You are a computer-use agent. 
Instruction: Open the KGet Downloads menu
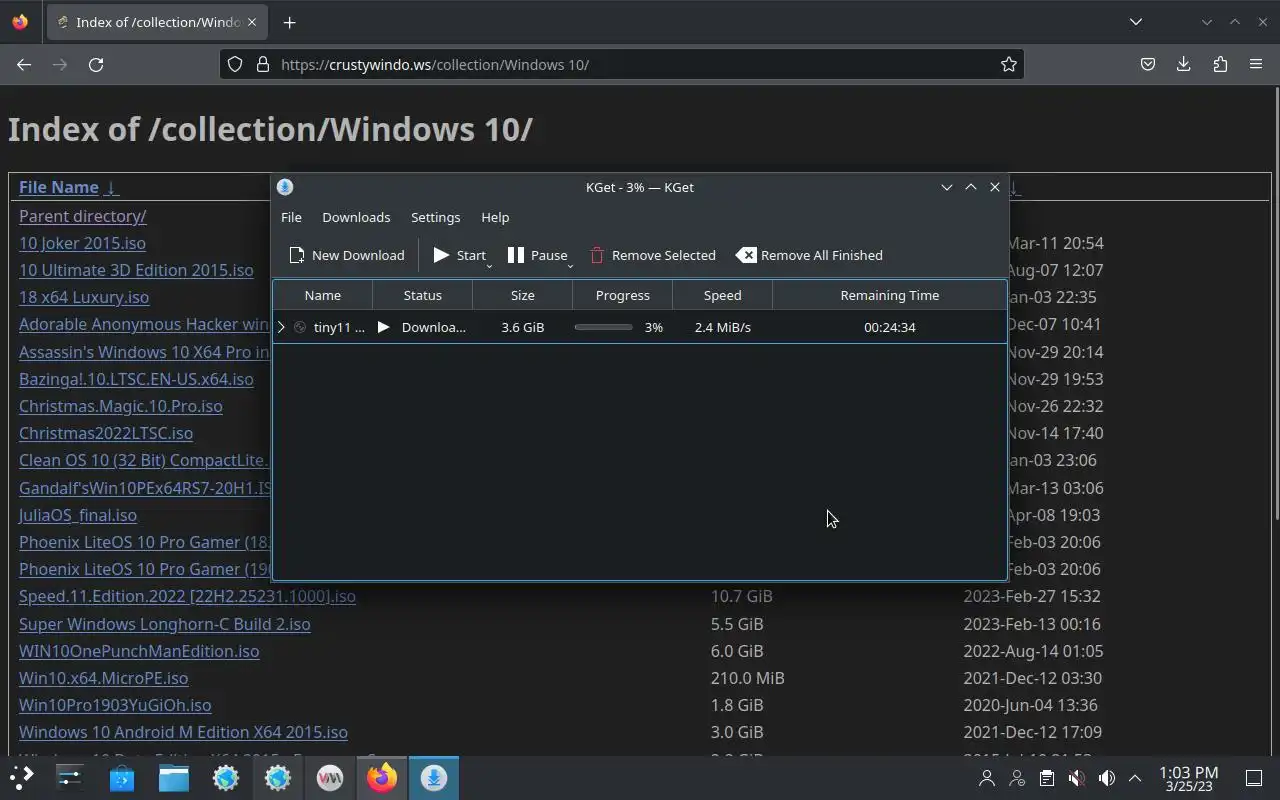356,217
